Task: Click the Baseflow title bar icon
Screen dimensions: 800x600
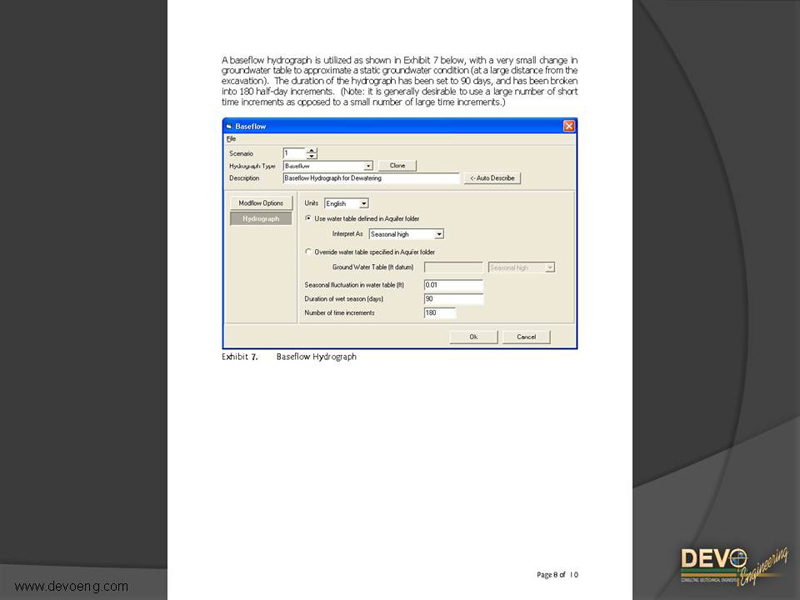Action: click(229, 126)
